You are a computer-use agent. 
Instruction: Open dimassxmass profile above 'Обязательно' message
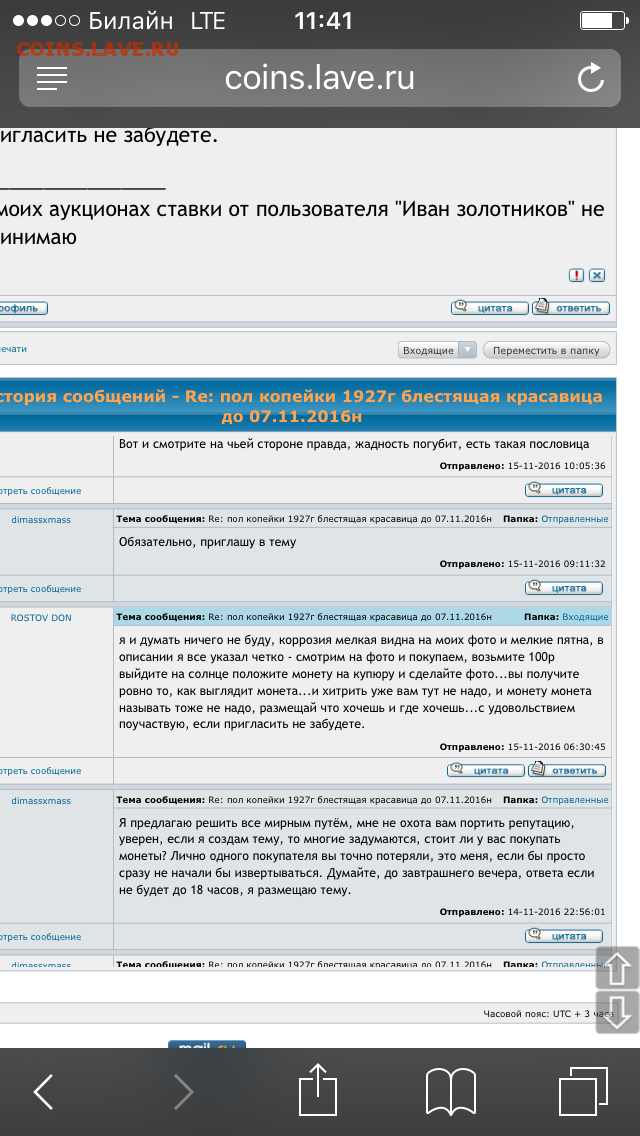point(41,519)
